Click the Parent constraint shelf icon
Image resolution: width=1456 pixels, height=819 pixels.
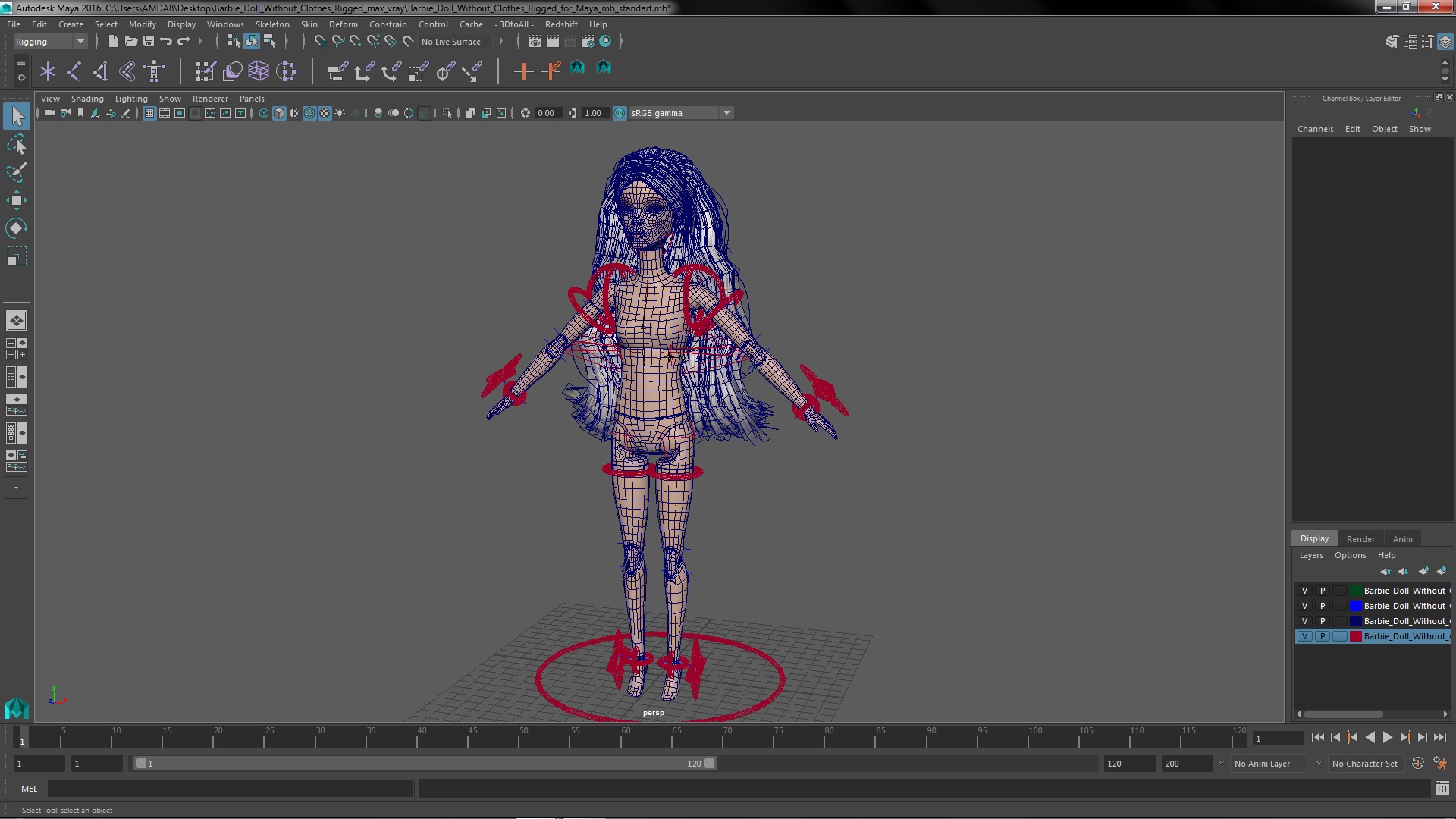(337, 71)
